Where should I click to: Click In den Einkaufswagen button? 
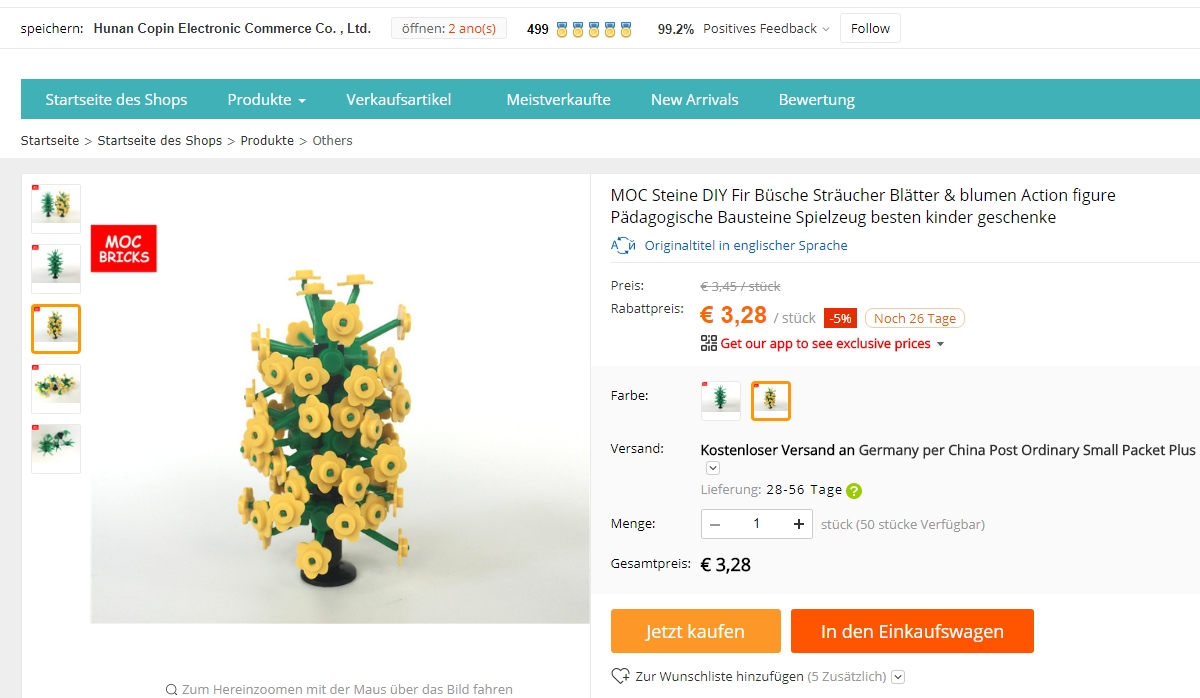pos(911,631)
